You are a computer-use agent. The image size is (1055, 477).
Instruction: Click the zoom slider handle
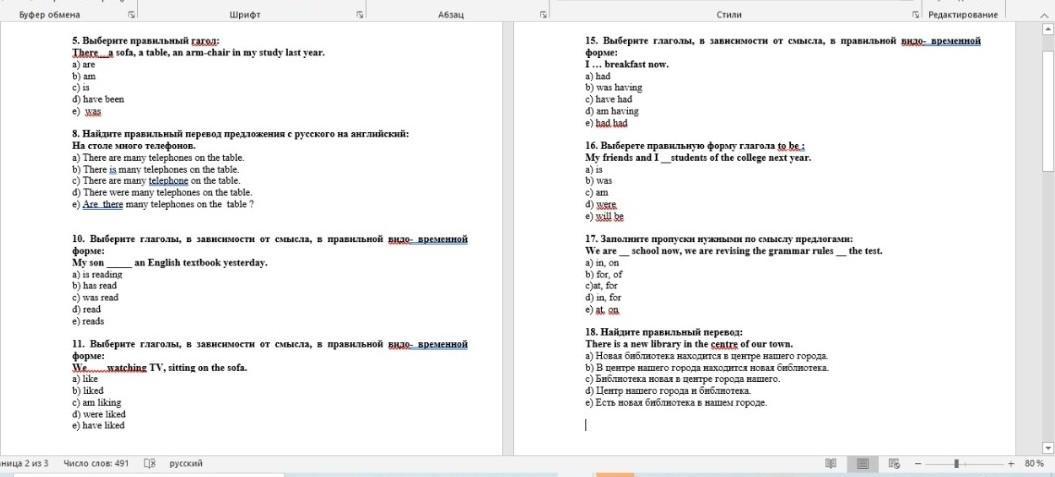pyautogui.click(x=957, y=464)
